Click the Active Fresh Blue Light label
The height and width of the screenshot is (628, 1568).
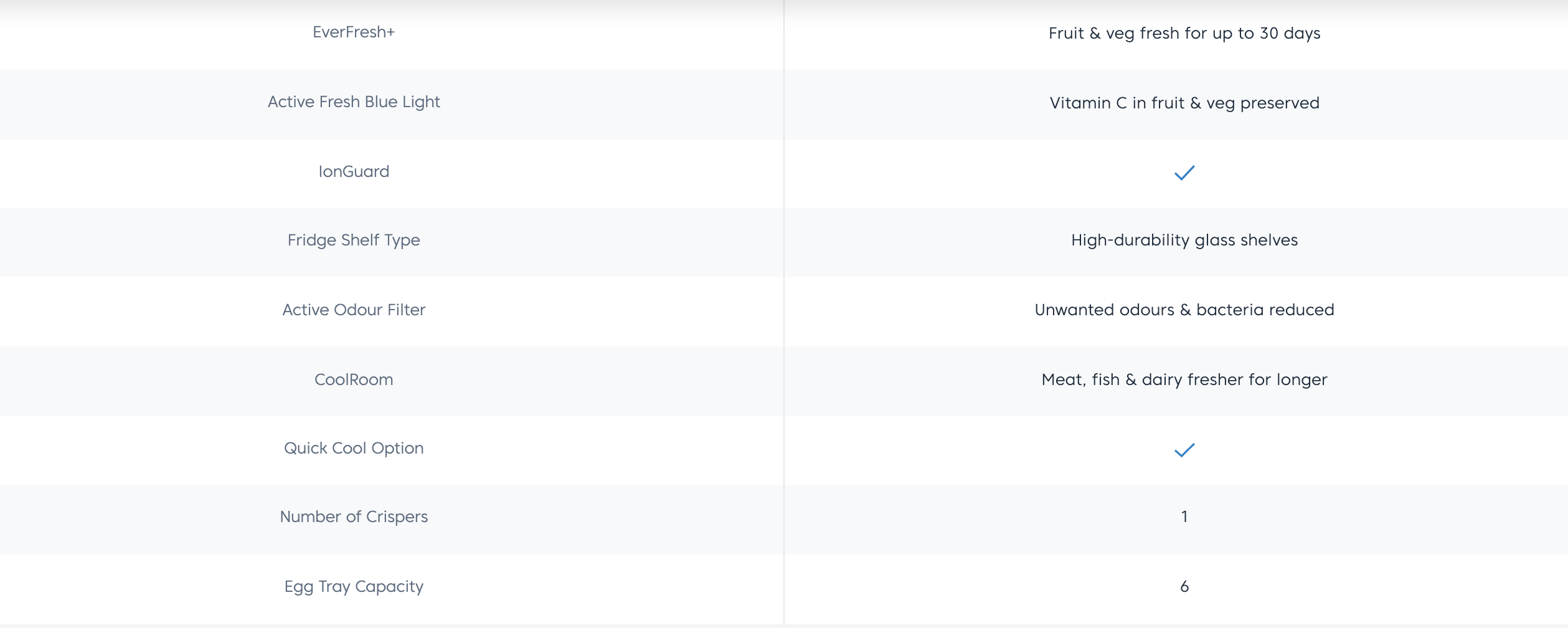(x=354, y=102)
